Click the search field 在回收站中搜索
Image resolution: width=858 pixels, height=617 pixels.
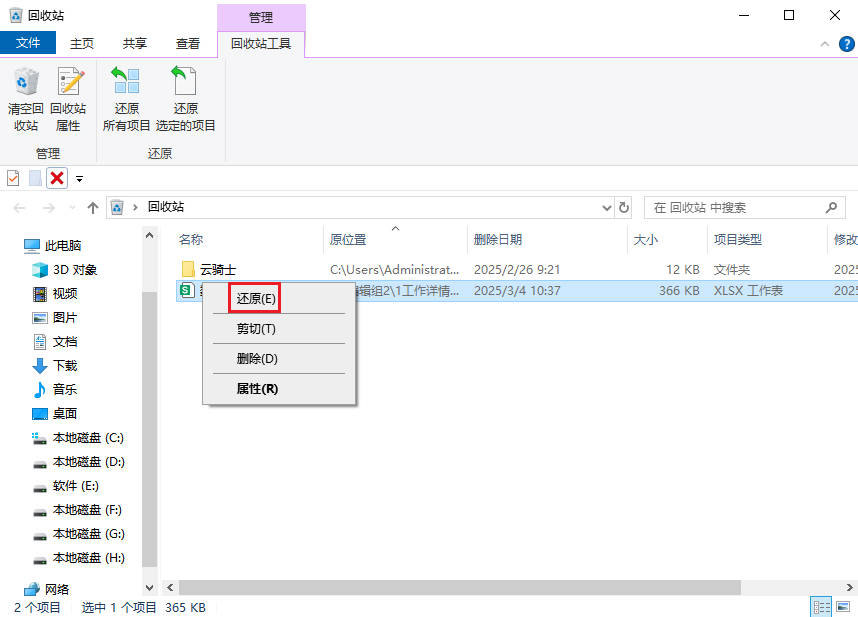(x=745, y=207)
